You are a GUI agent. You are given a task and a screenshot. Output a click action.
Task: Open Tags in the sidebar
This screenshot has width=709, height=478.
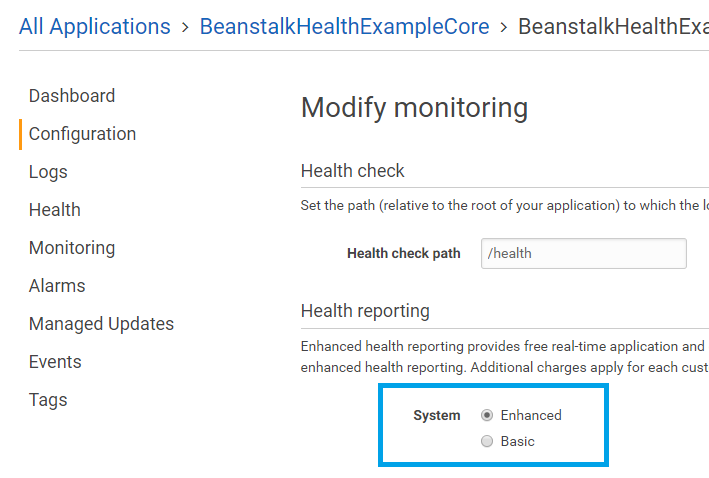click(x=48, y=400)
